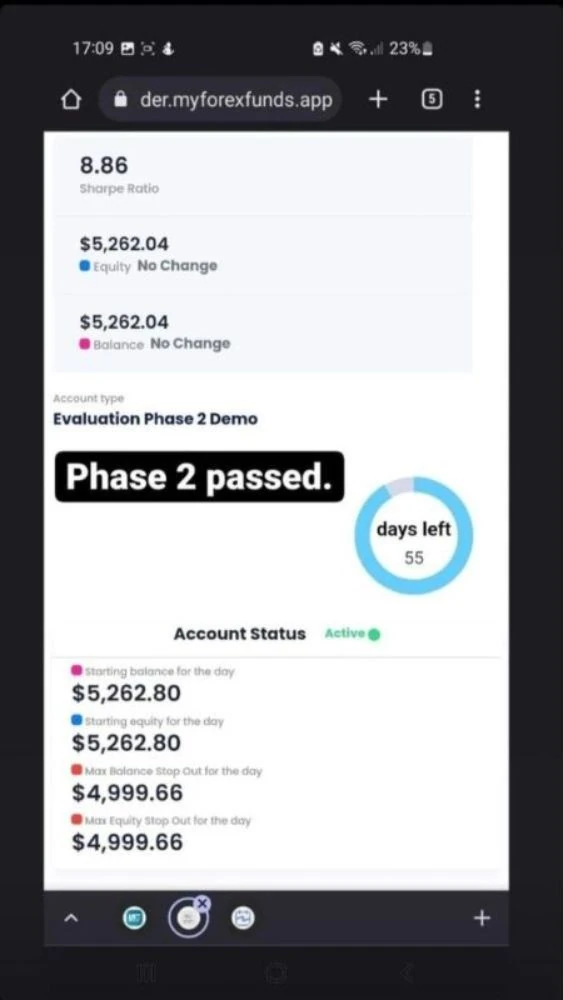The width and height of the screenshot is (563, 1000).
Task: Click the Account Status heading
Action: click(x=240, y=634)
